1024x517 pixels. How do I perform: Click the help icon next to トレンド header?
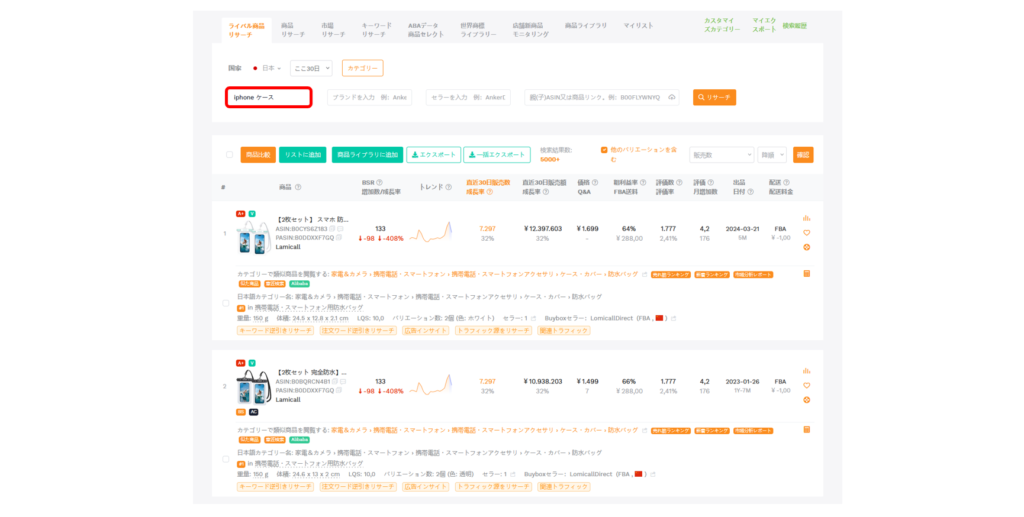(450, 186)
